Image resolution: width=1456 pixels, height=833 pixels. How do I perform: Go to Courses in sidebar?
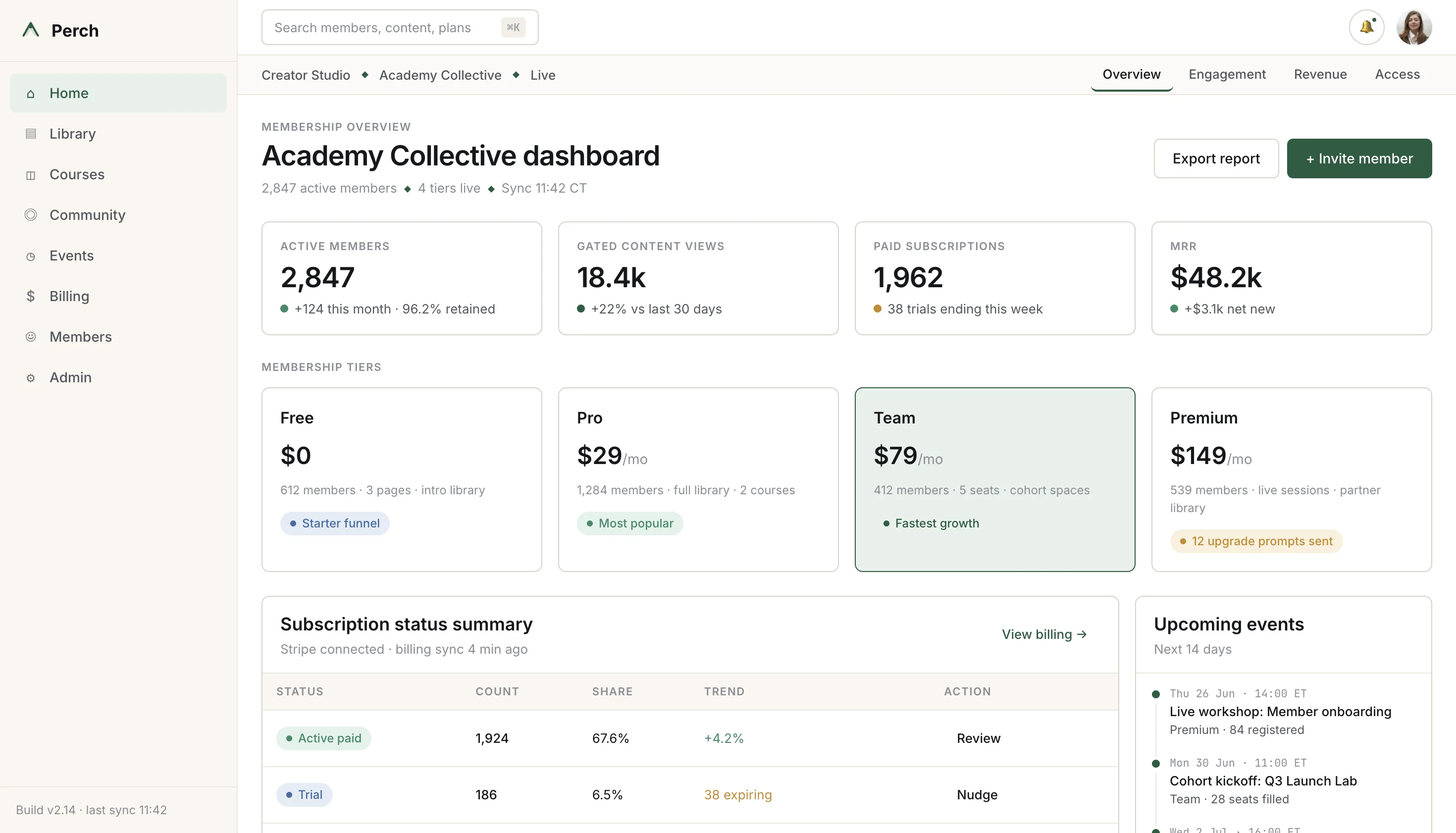point(118,174)
